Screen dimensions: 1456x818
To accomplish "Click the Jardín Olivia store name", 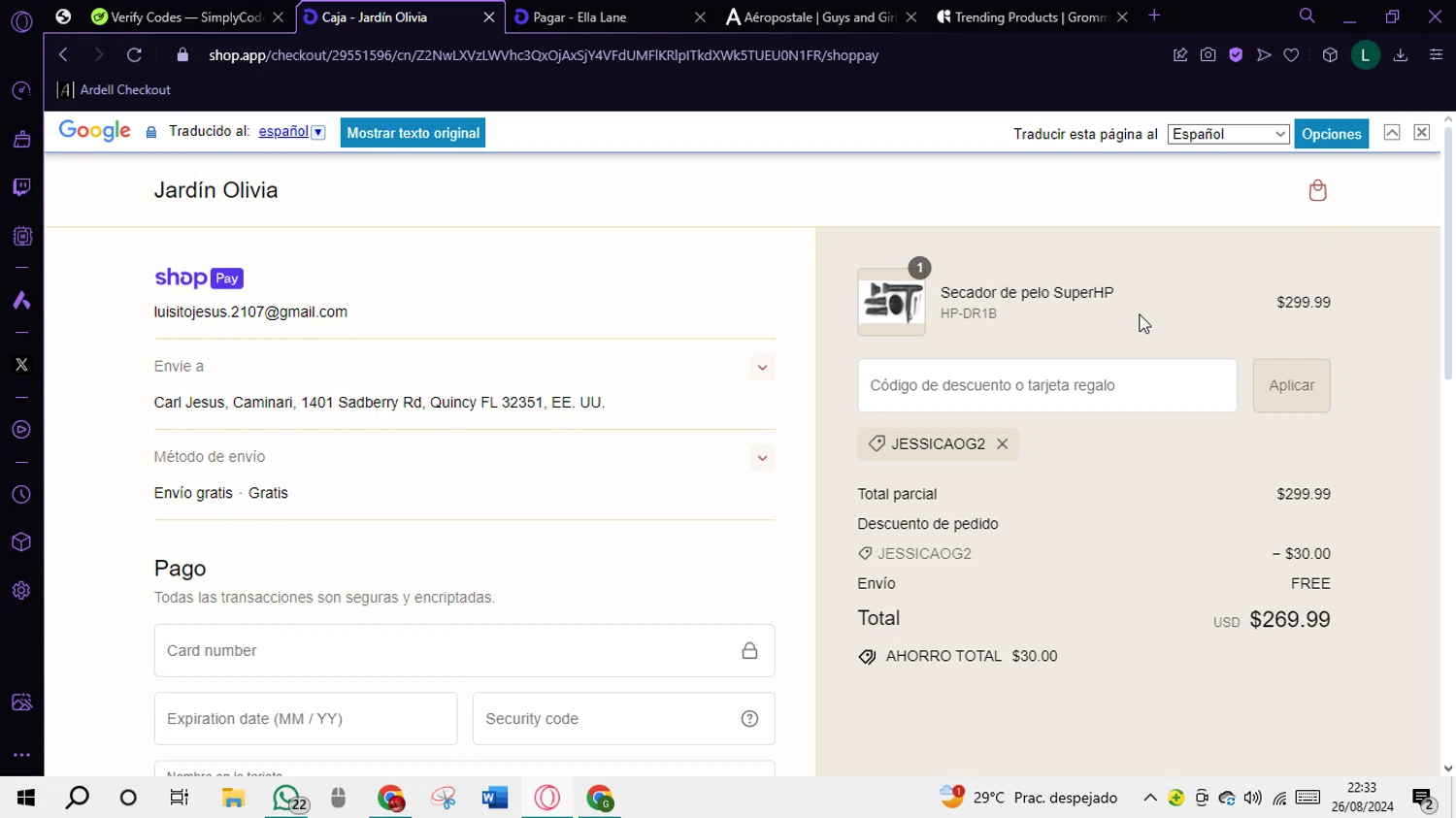I will point(215,190).
